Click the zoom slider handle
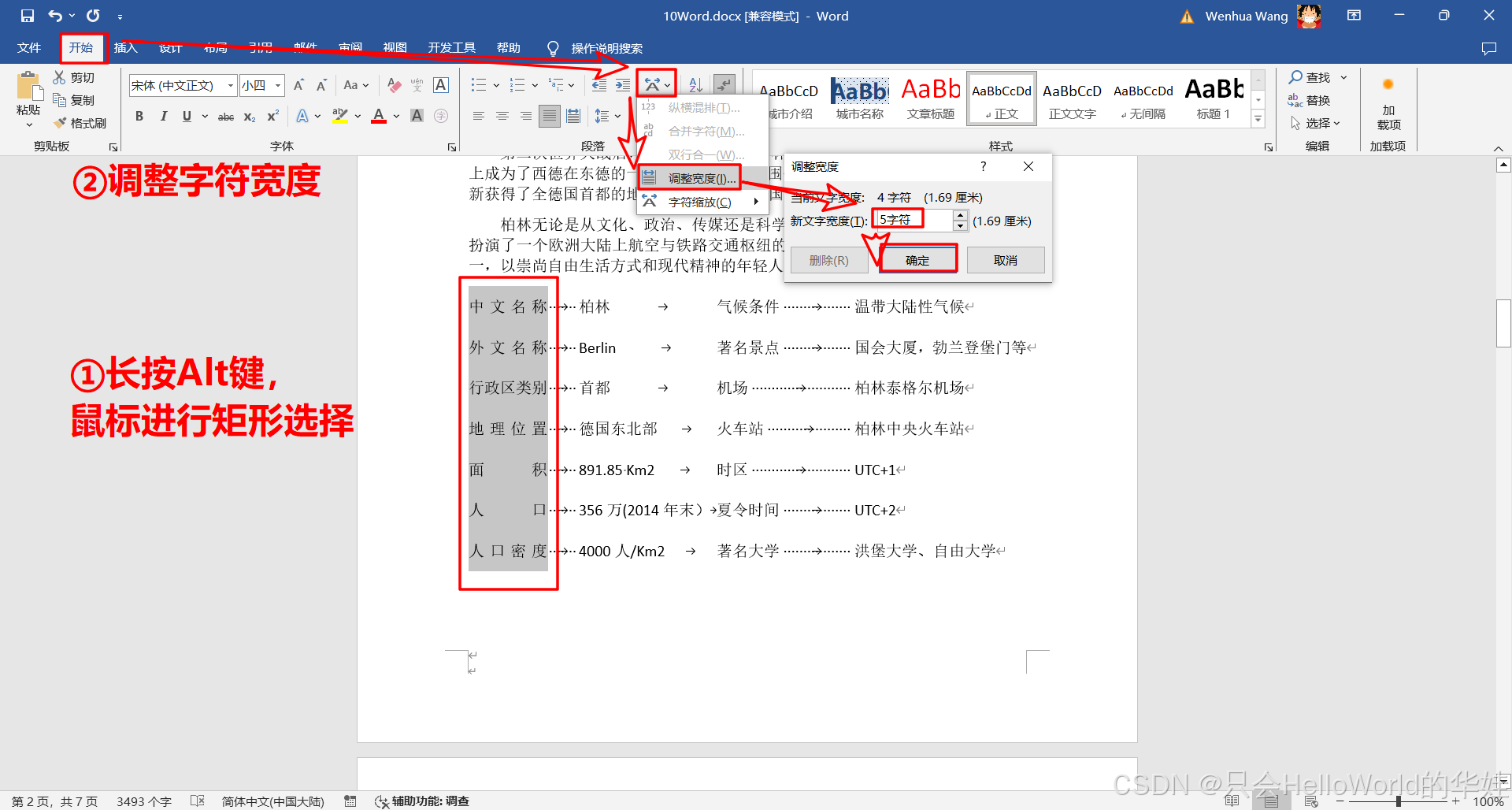 pyautogui.click(x=1398, y=801)
